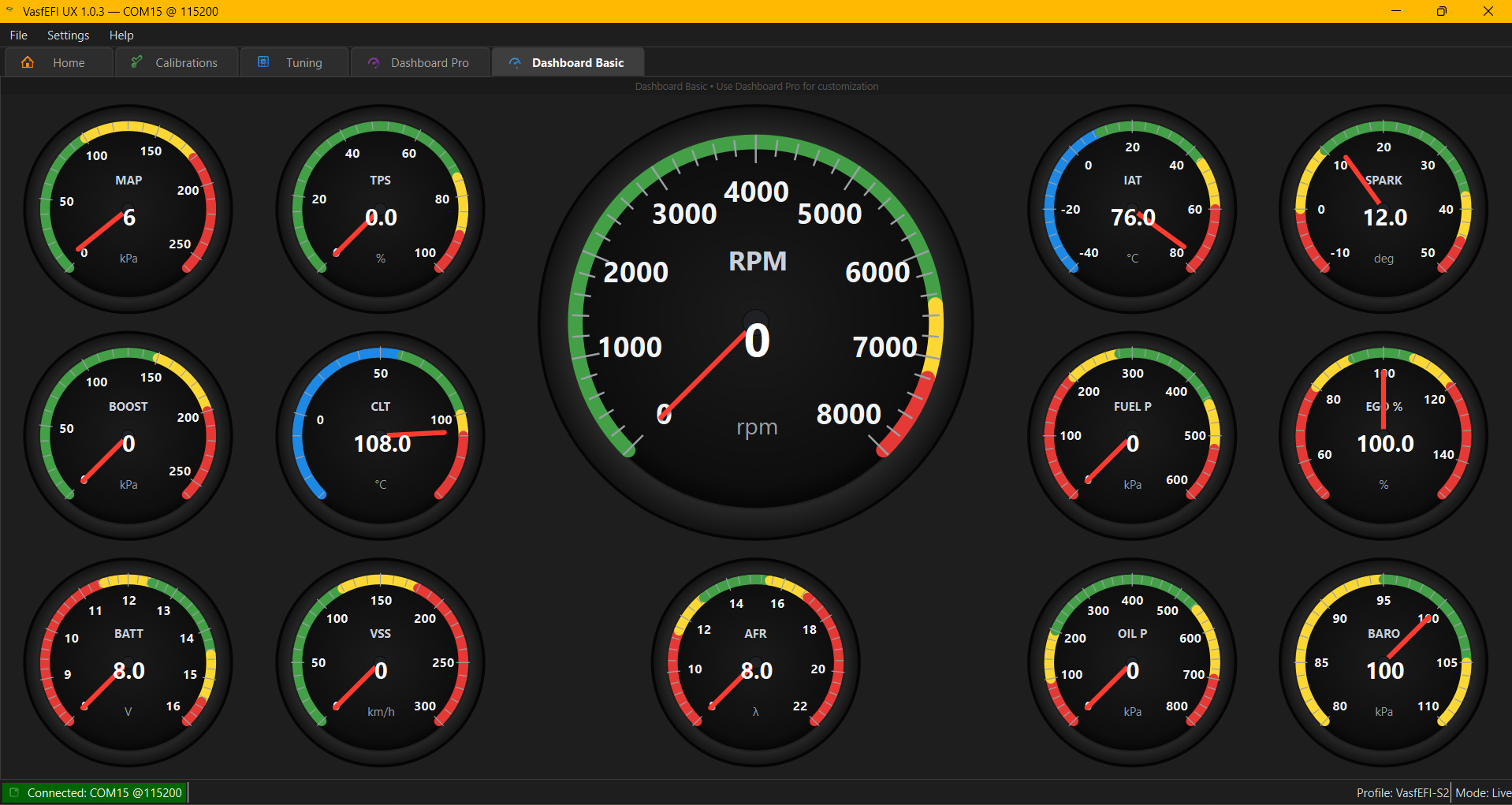Click the large RPM gauge label
The image size is (1512, 805).
(x=757, y=261)
